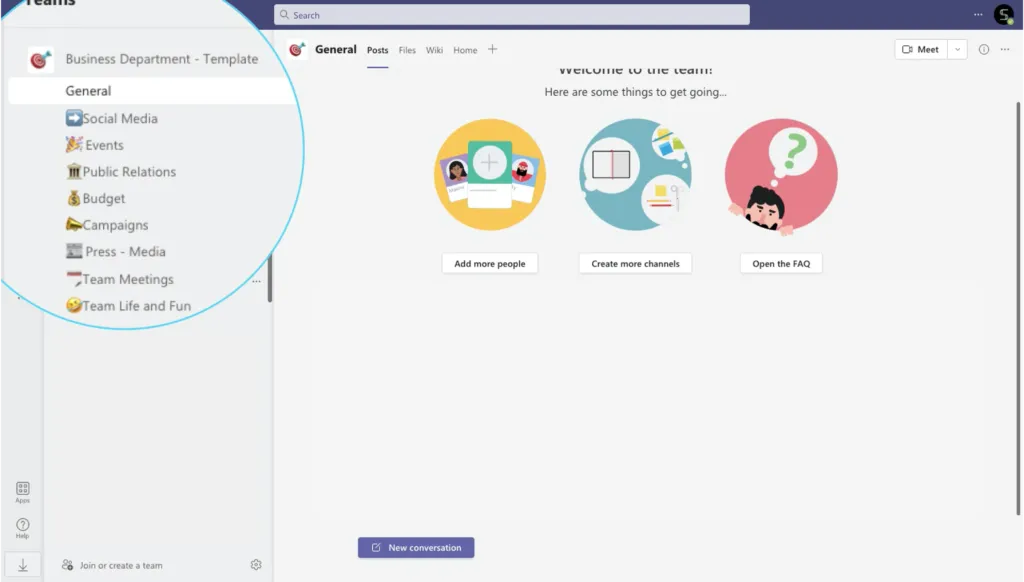Click Create more channels button
Image resolution: width=1024 pixels, height=582 pixels.
[x=635, y=263]
